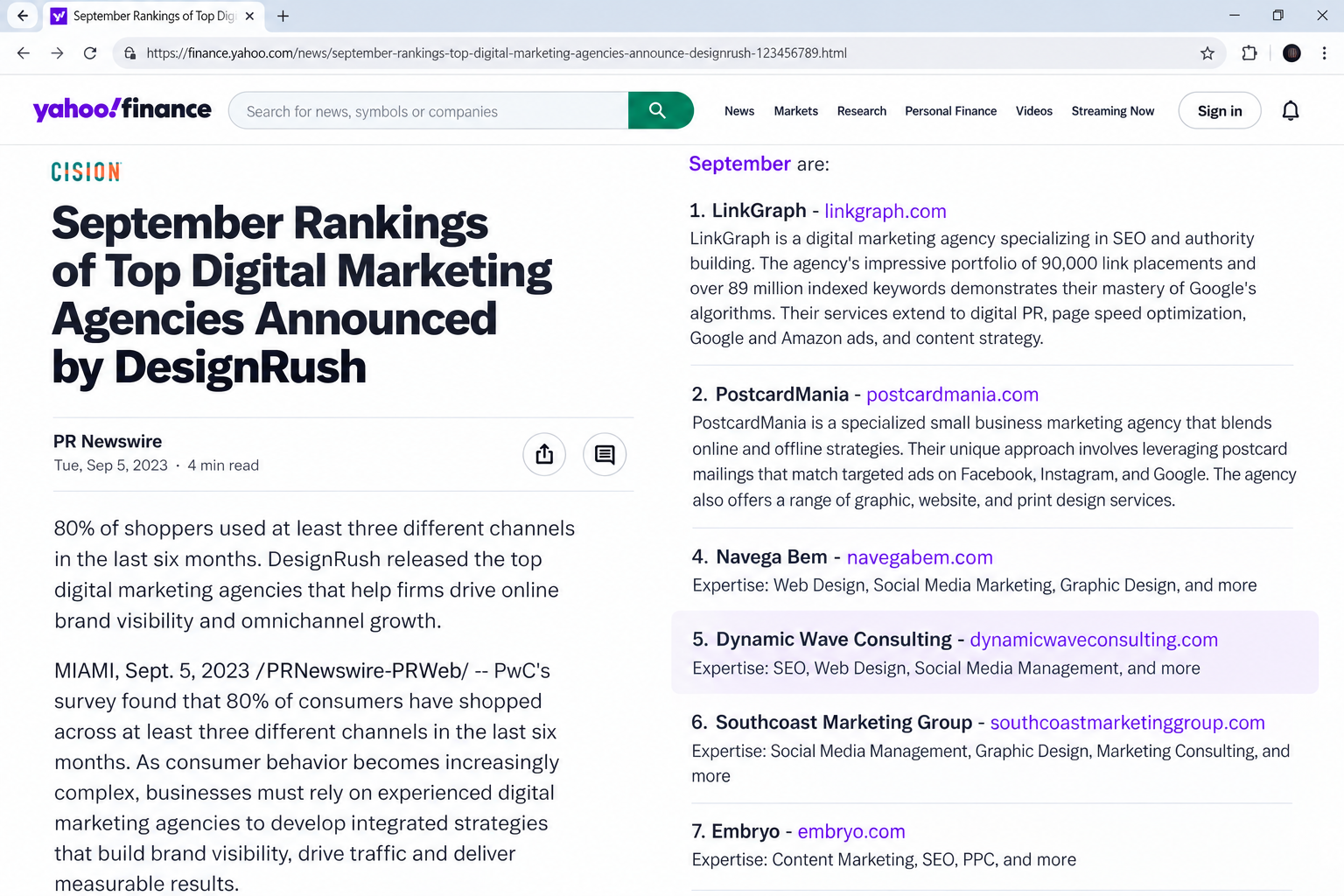Open browser extensions puzzle icon
Screen dimensions: 1344x896
(1249, 53)
